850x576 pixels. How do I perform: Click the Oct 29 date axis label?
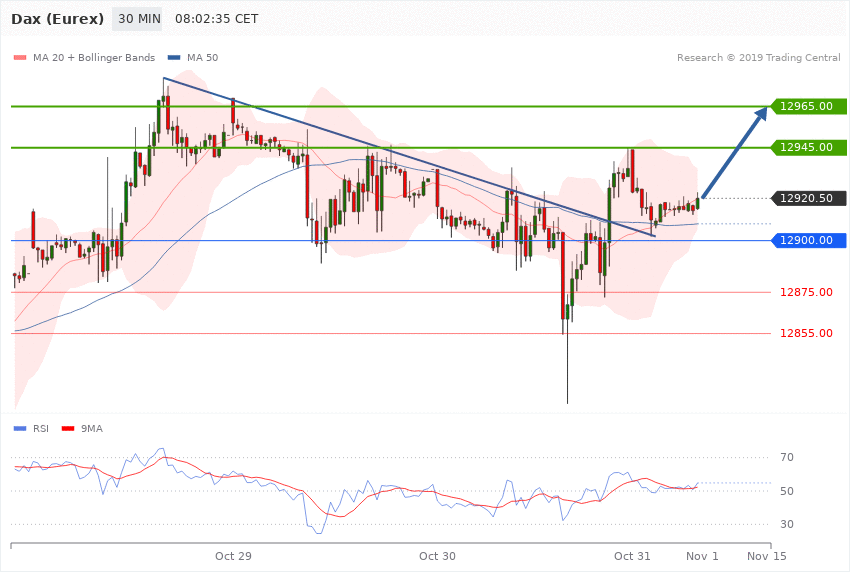tap(233, 556)
